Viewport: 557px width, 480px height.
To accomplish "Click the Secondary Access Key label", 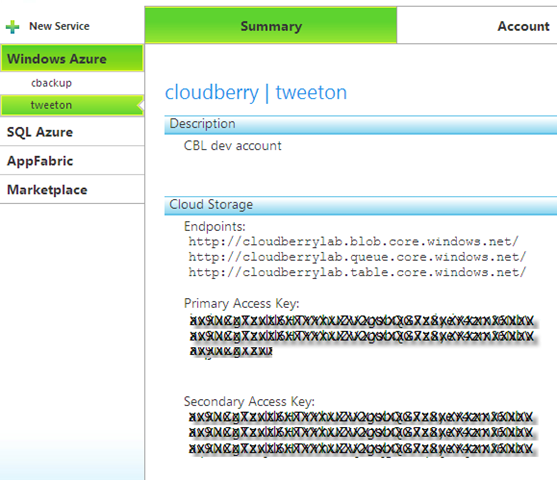I will click(x=249, y=401).
